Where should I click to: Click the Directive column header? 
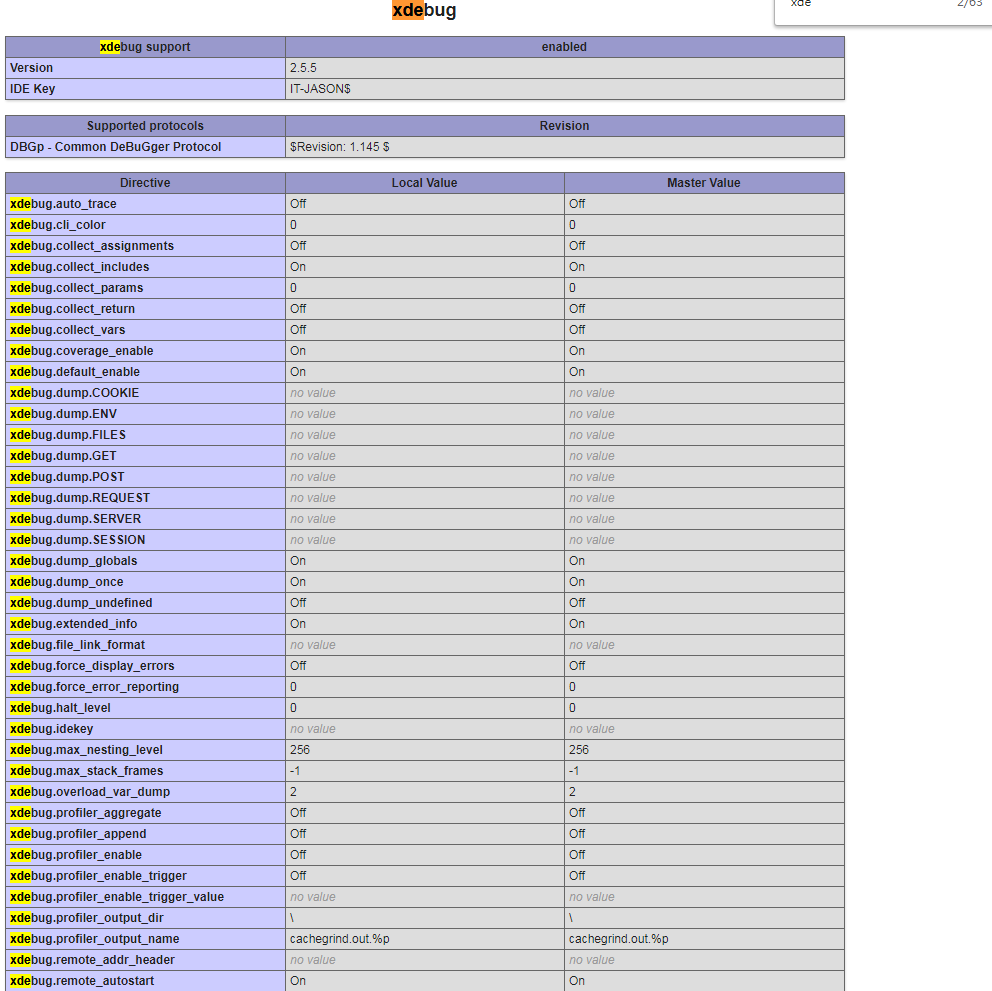tap(145, 183)
